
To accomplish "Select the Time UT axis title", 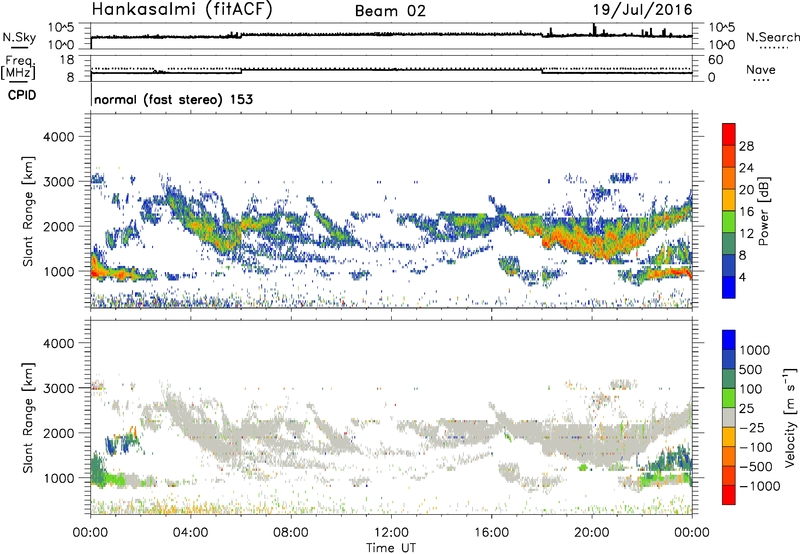I will click(x=391, y=548).
